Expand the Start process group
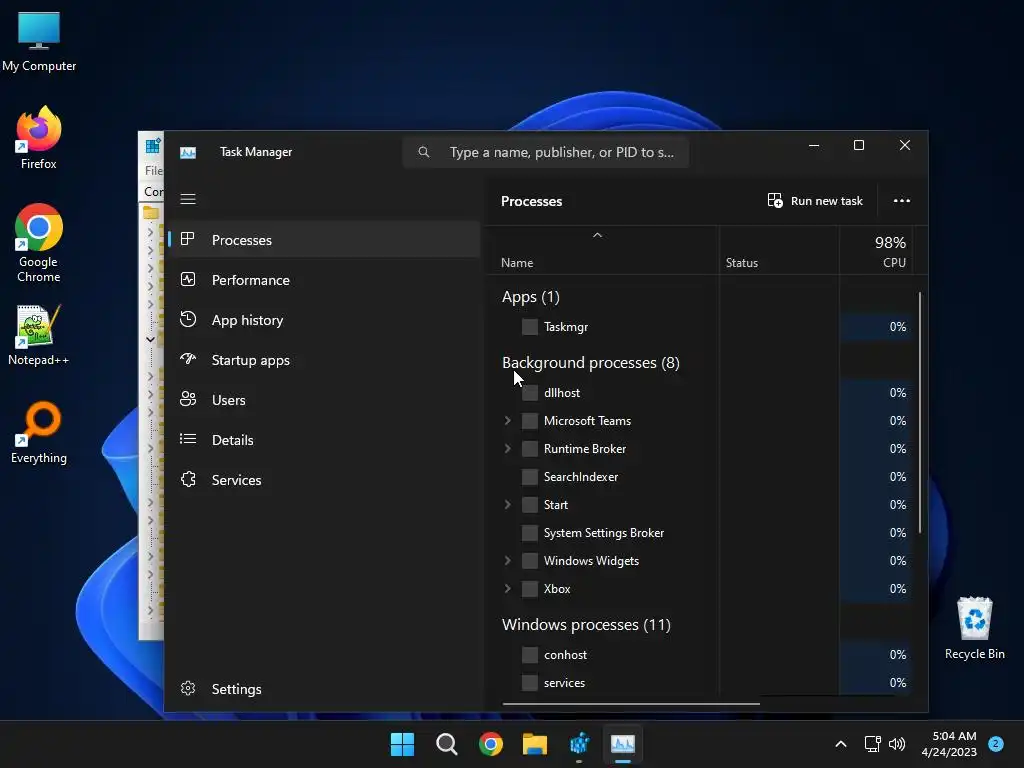This screenshot has height=768, width=1024. tap(507, 505)
